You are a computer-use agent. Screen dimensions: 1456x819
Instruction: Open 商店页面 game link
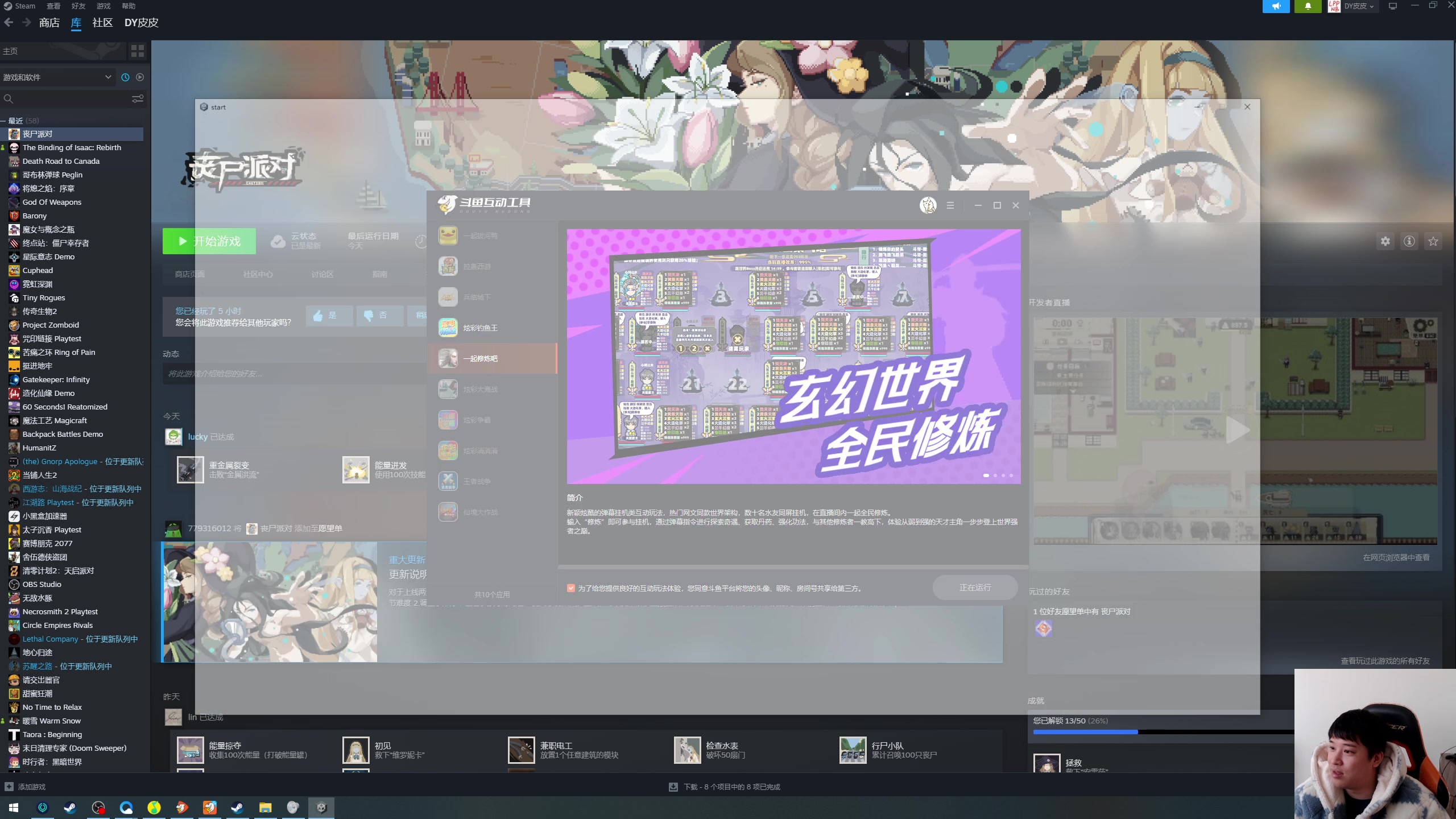pos(190,274)
